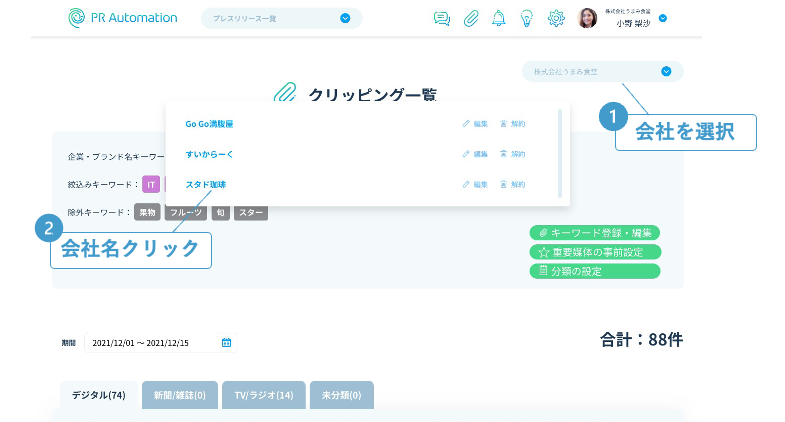Click company name スタド珈琲
The image size is (785, 422).
(x=206, y=185)
